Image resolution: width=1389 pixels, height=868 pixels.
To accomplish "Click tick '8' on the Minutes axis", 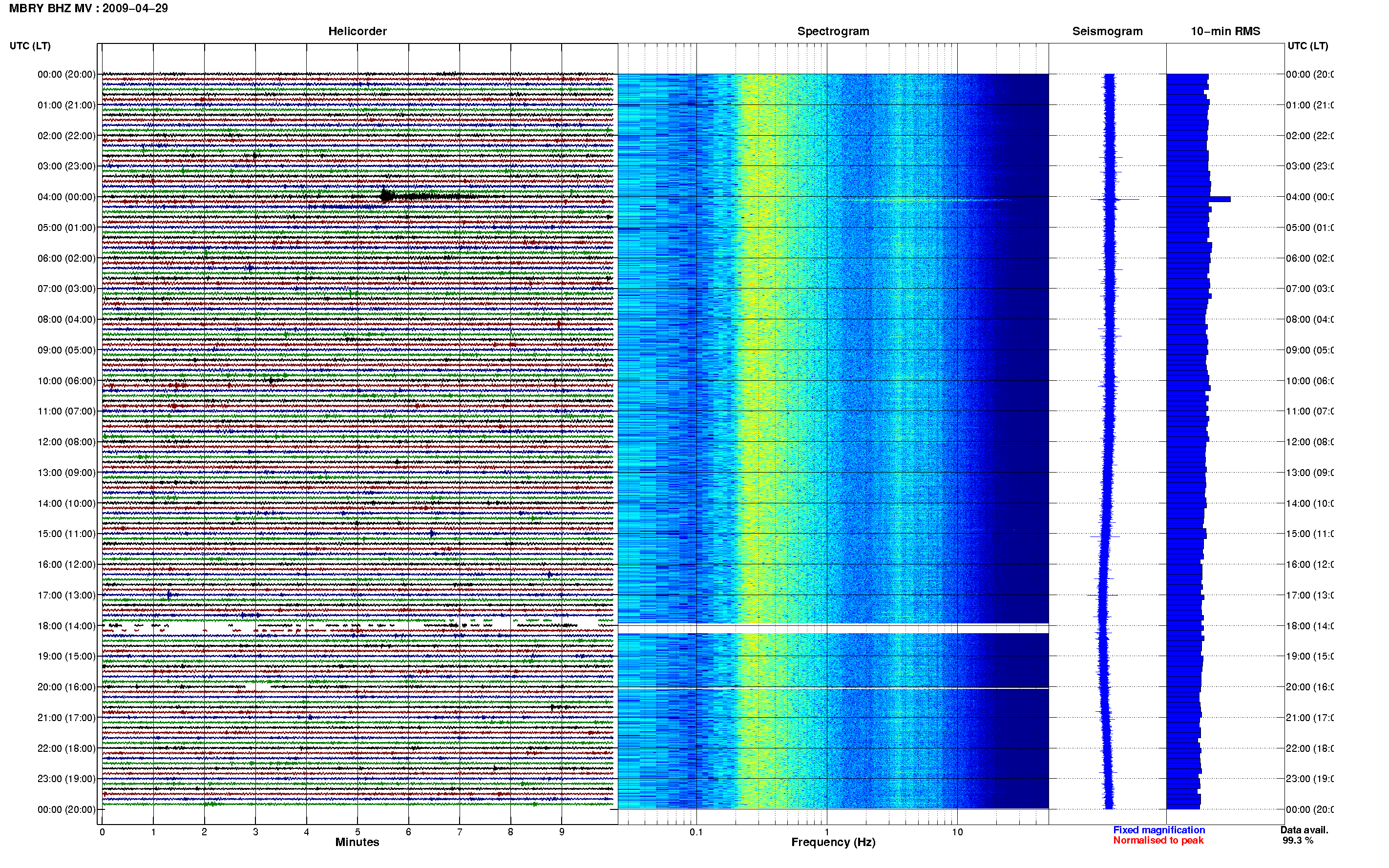I will click(x=510, y=832).
